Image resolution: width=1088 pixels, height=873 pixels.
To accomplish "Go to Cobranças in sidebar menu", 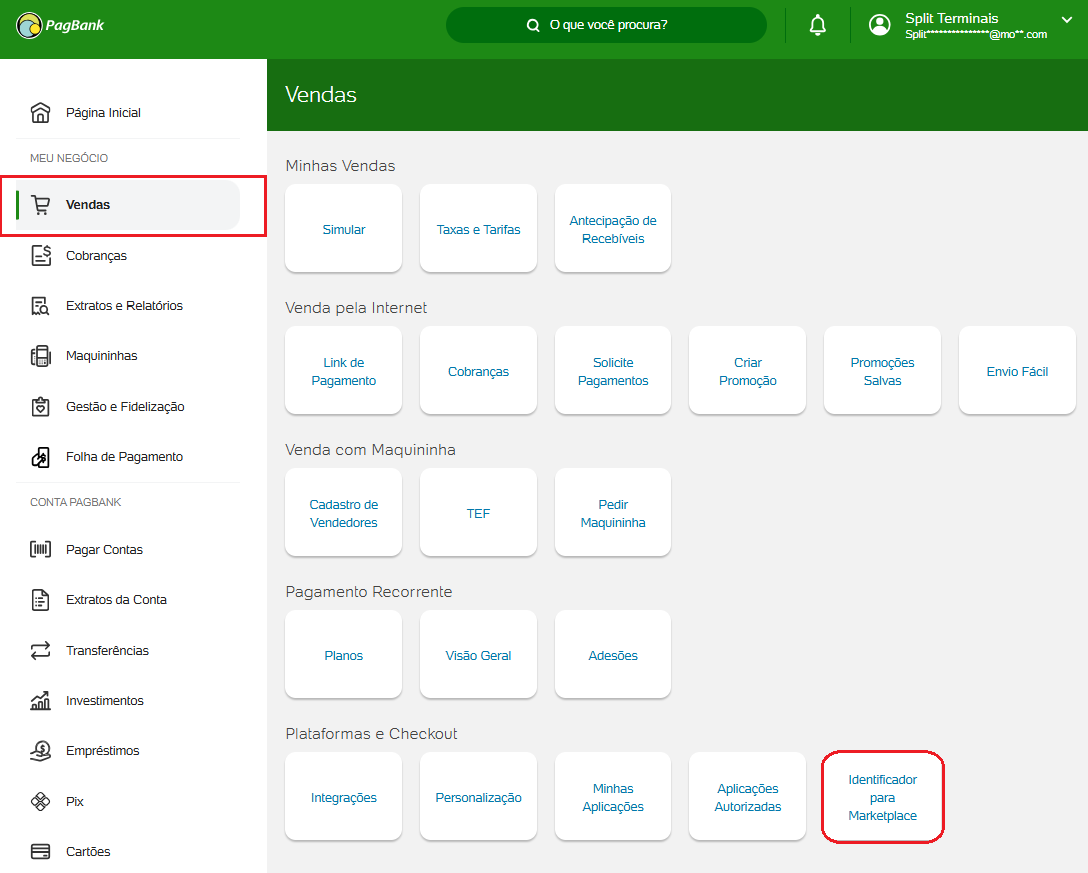I will click(x=96, y=255).
